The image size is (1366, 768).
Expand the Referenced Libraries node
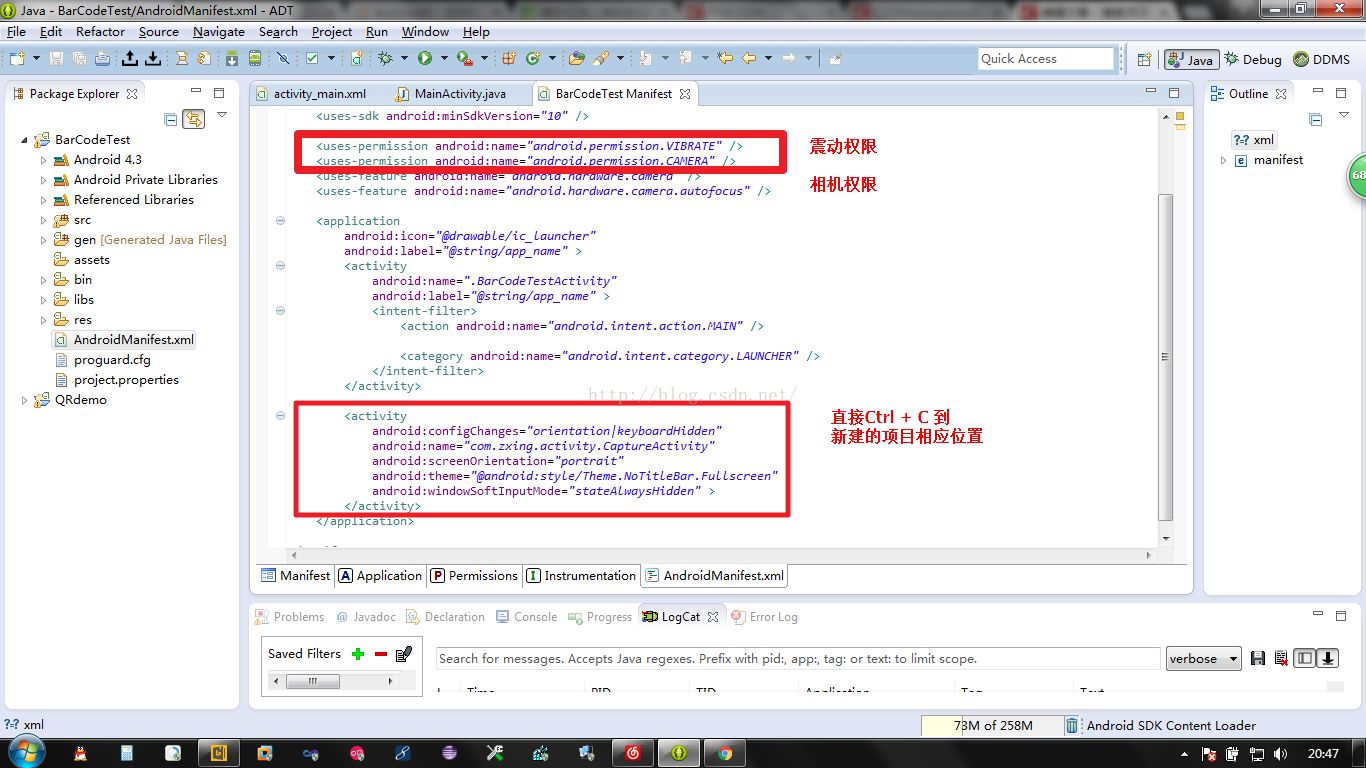pyautogui.click(x=44, y=200)
